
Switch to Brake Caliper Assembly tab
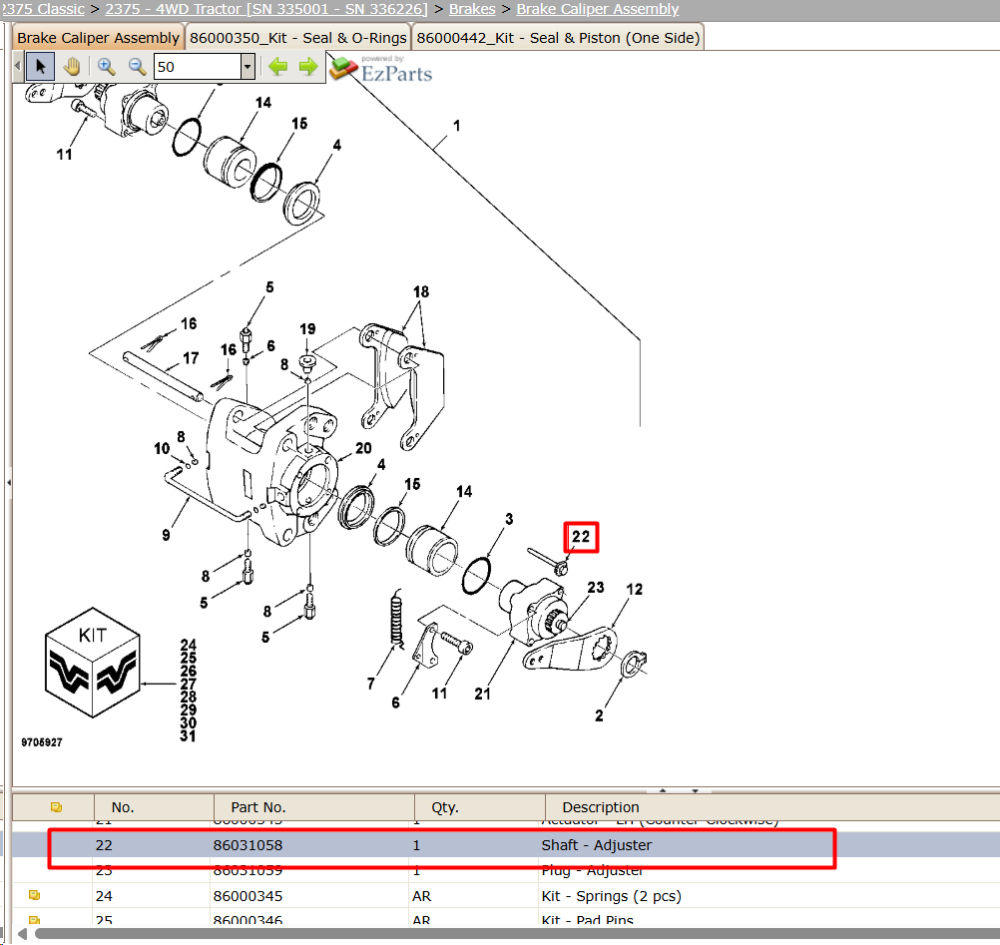point(98,38)
